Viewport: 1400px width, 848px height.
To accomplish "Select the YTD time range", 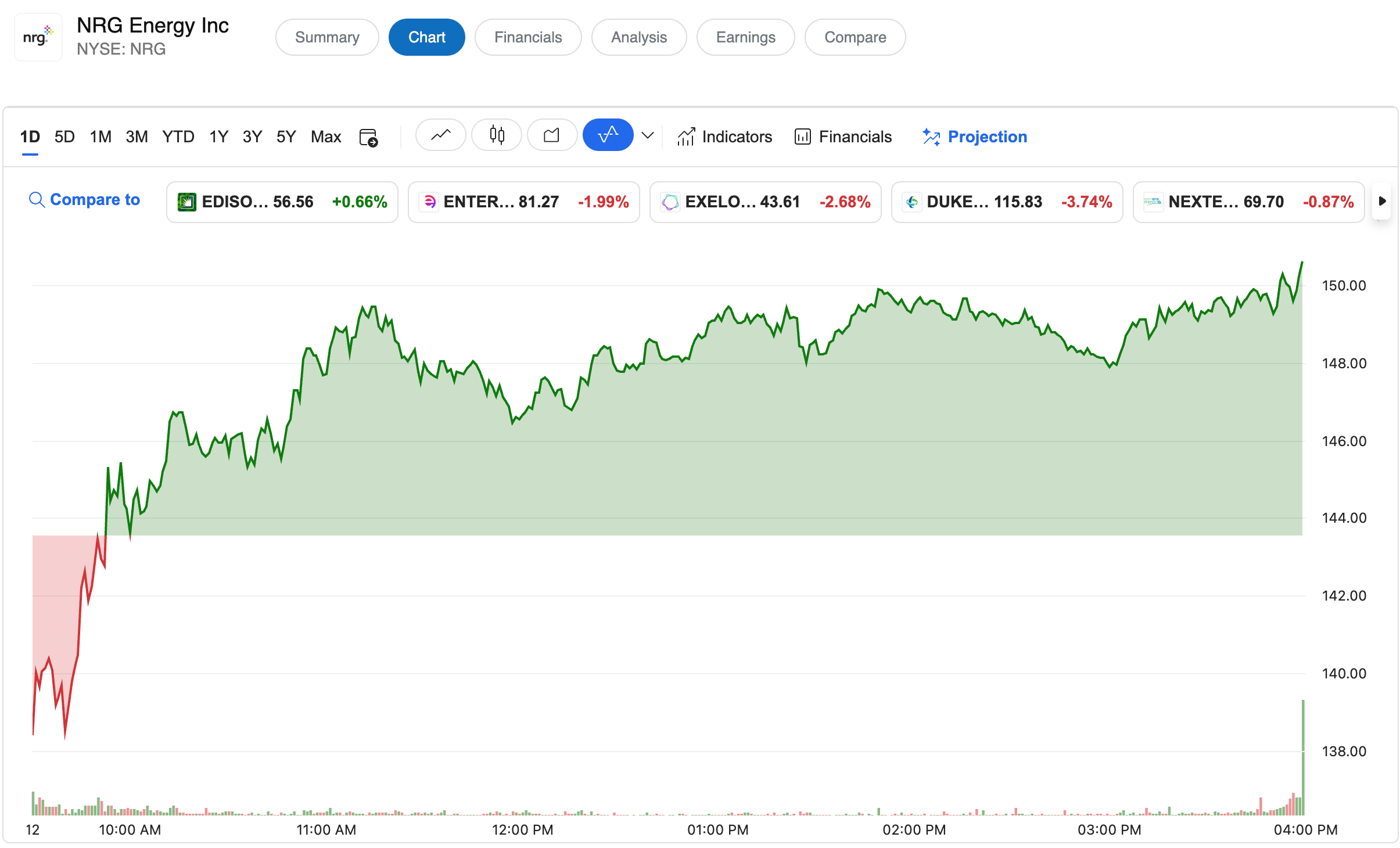I will [178, 137].
